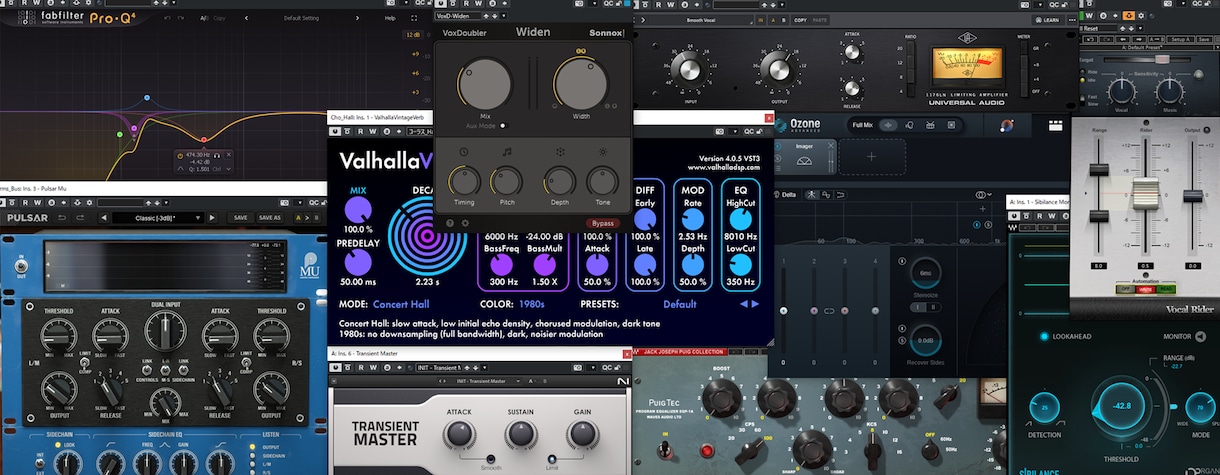Remove the Imager module in Ozone
This screenshot has height=475, width=1220.
click(830, 146)
